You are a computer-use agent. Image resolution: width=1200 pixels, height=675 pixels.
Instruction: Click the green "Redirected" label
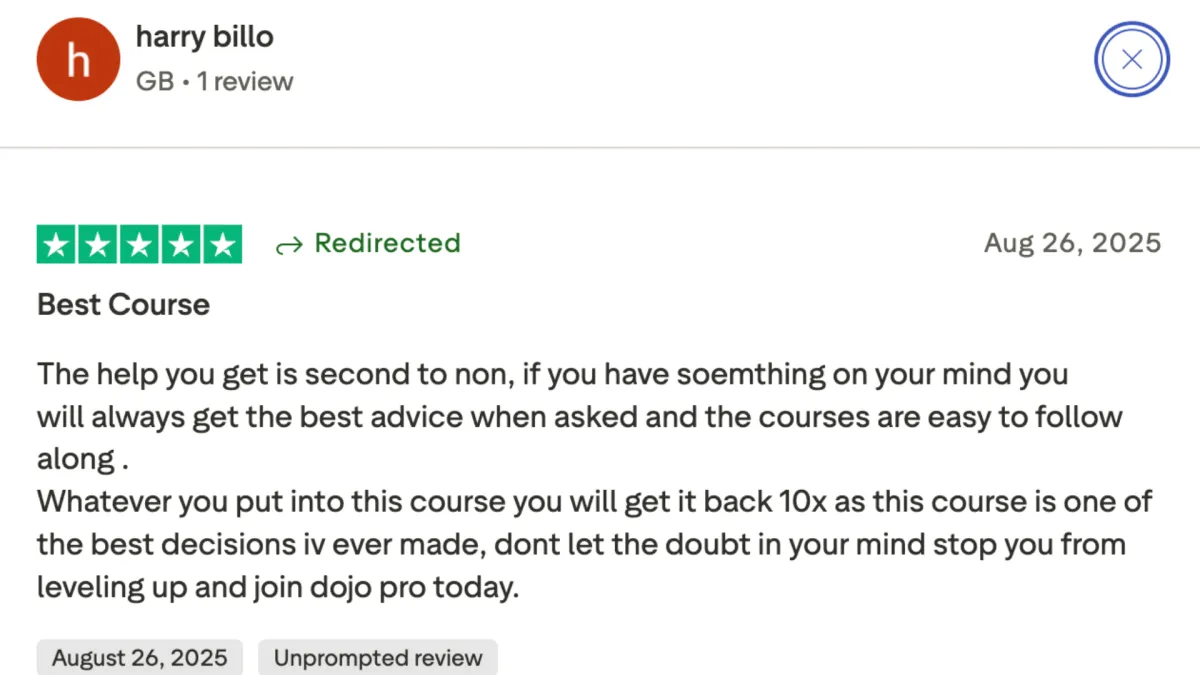[x=388, y=243]
